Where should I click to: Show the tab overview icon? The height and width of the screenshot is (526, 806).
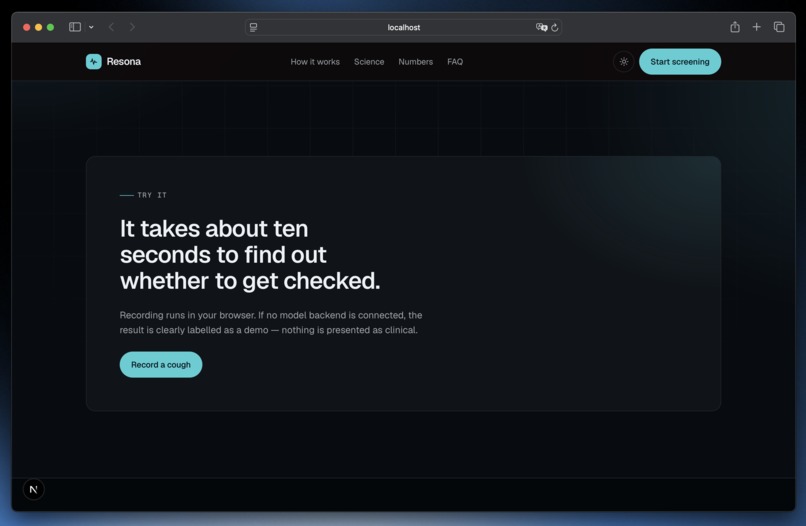pyautogui.click(x=779, y=27)
